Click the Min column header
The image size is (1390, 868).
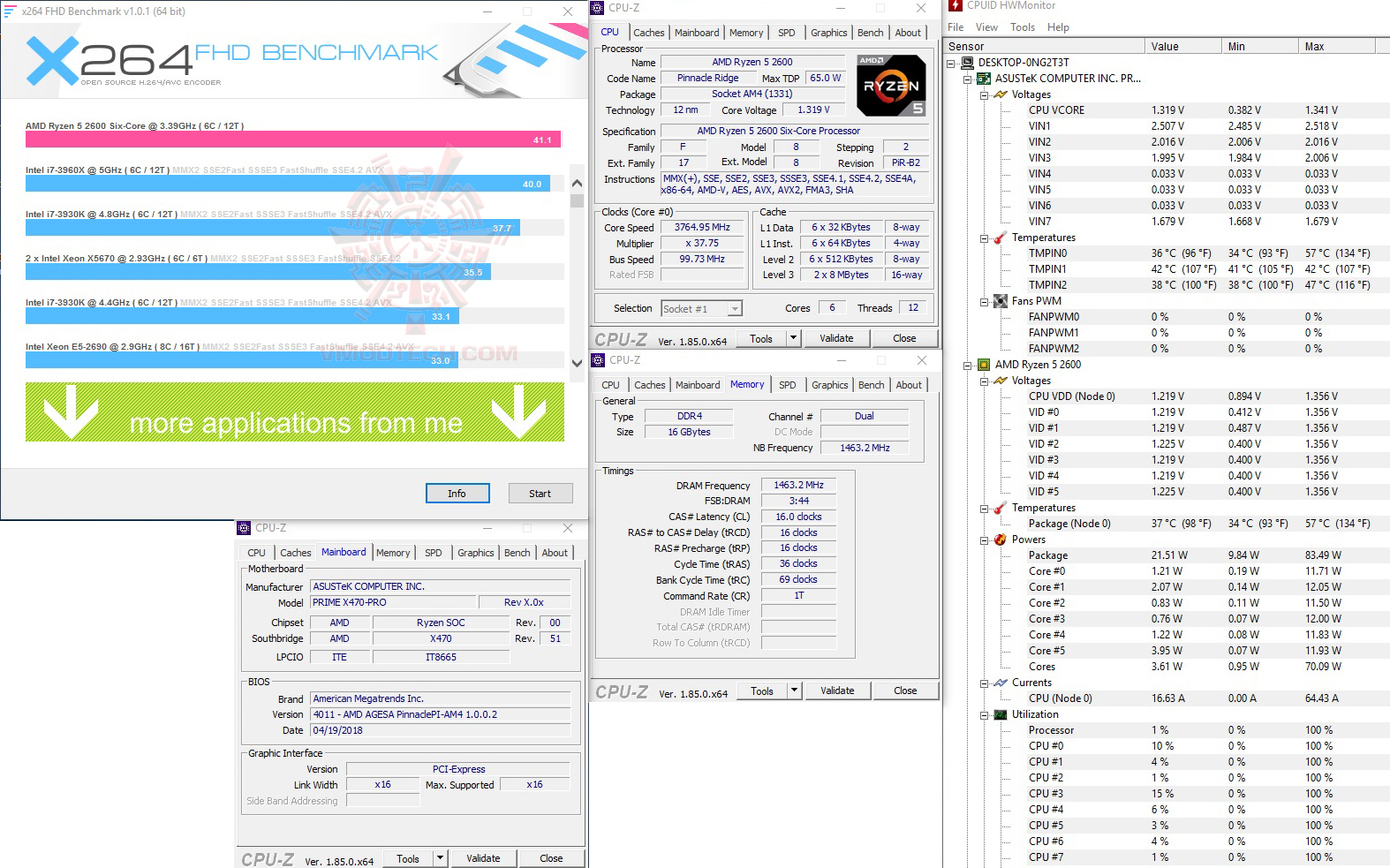[1261, 47]
